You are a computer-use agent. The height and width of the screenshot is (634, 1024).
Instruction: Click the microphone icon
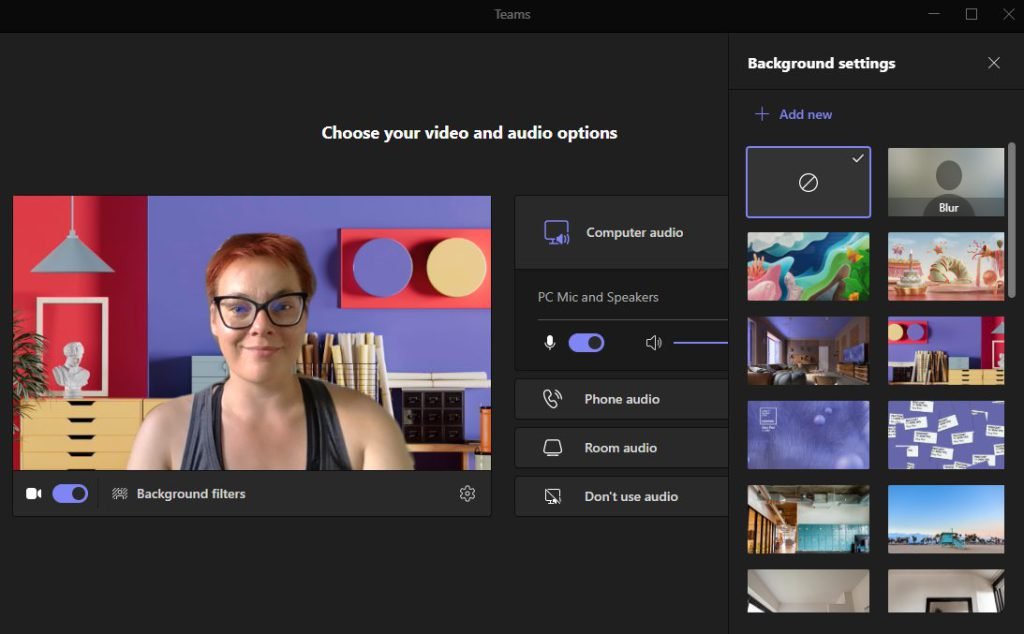tap(549, 343)
